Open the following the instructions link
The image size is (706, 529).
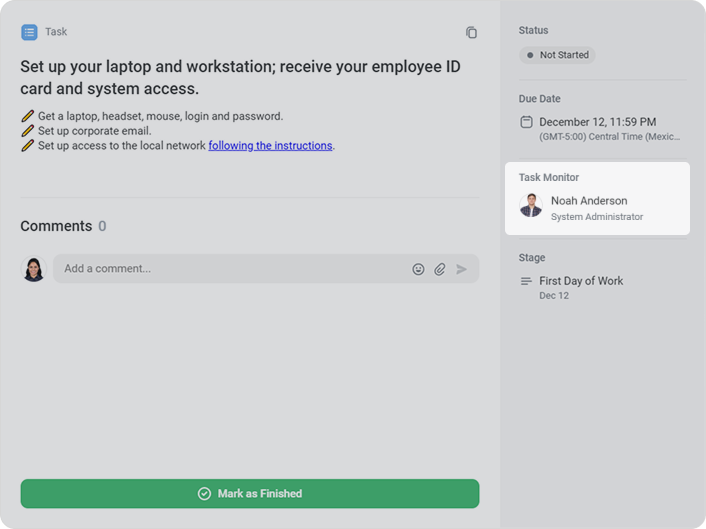tap(270, 146)
